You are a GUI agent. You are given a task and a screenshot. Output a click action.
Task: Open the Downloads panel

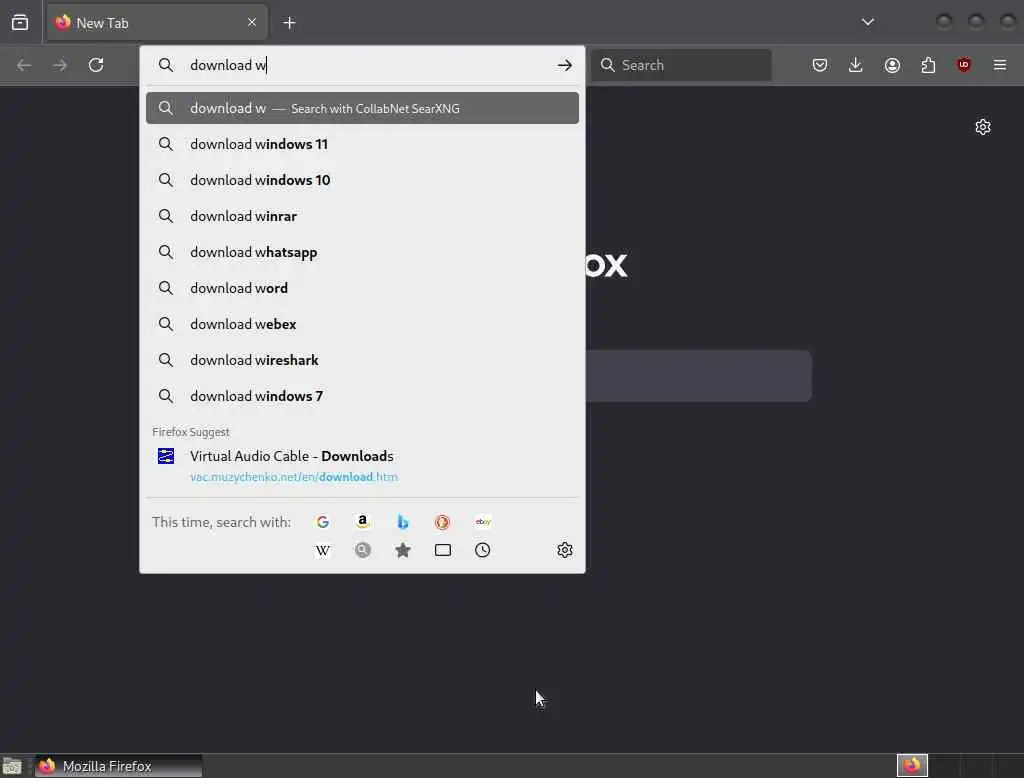856,65
